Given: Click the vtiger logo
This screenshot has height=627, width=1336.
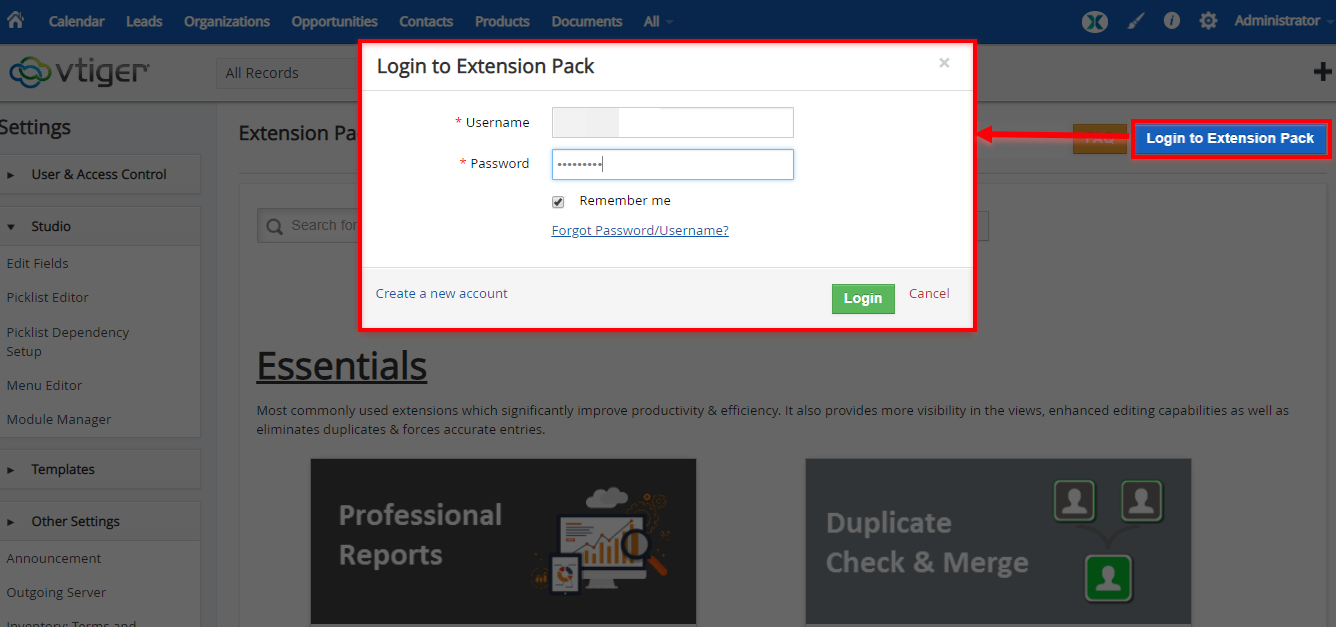Looking at the screenshot, I should pyautogui.click(x=79, y=72).
